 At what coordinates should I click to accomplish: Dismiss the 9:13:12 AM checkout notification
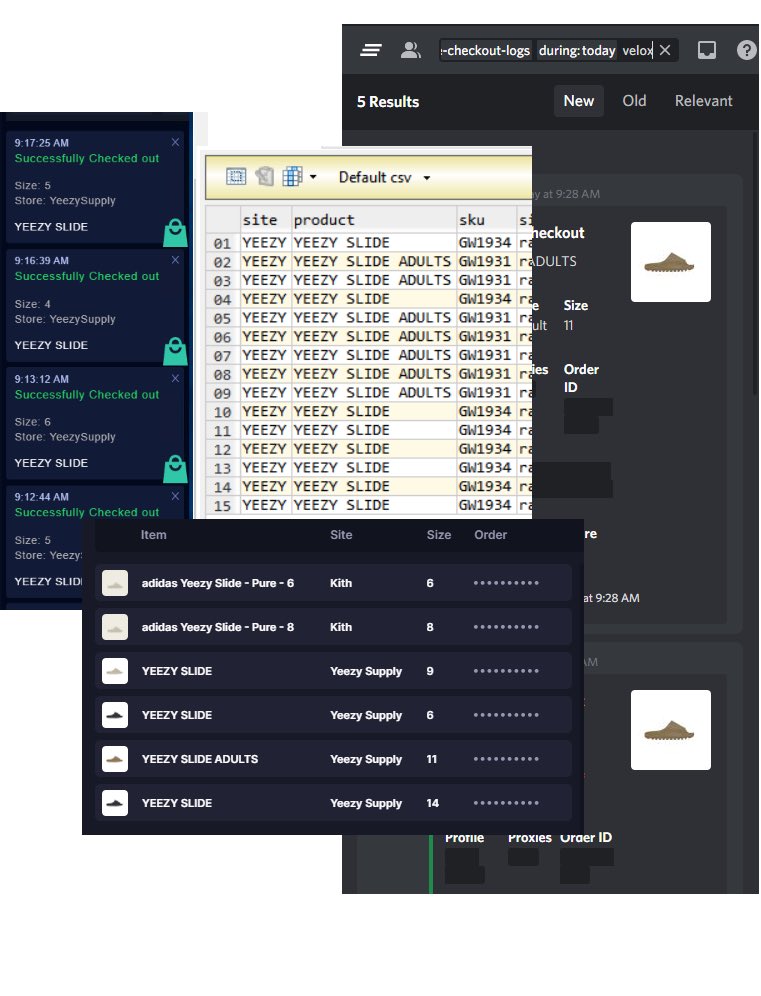click(x=175, y=378)
